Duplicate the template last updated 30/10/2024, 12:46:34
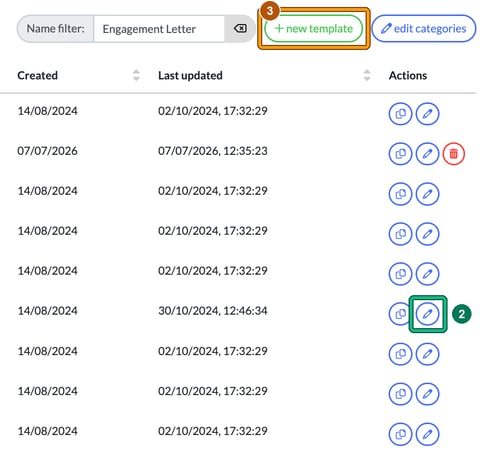 click(x=399, y=314)
